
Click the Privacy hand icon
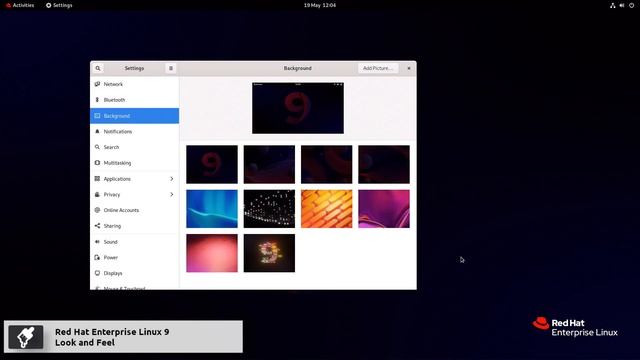pyautogui.click(x=97, y=194)
